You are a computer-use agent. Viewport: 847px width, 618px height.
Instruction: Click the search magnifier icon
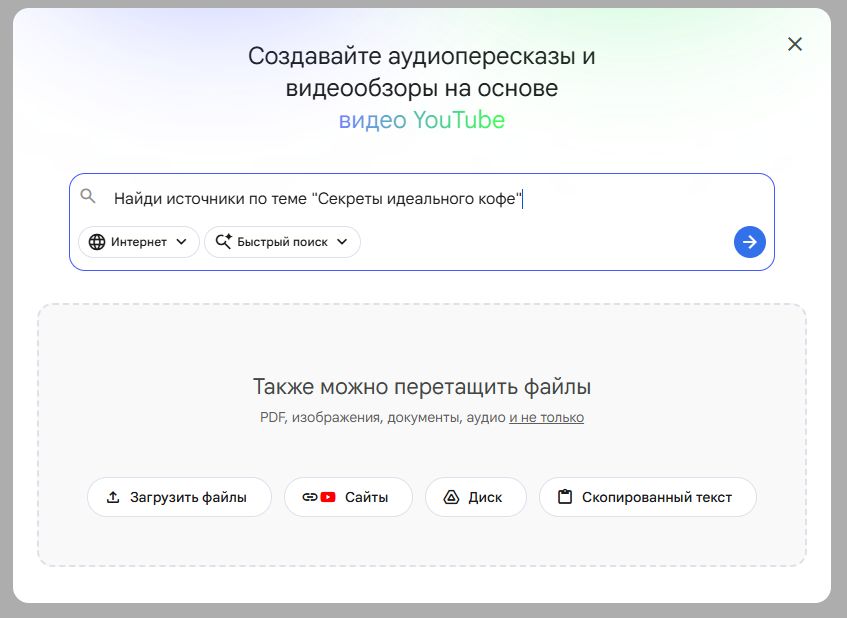click(x=88, y=196)
